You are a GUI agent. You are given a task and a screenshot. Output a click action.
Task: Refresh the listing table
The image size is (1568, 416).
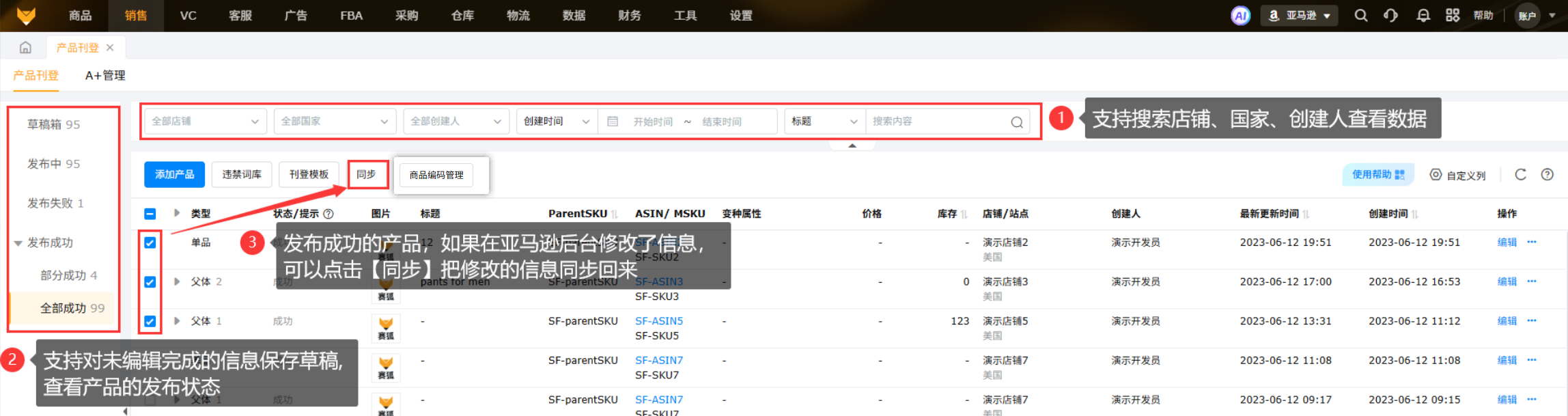(1520, 174)
